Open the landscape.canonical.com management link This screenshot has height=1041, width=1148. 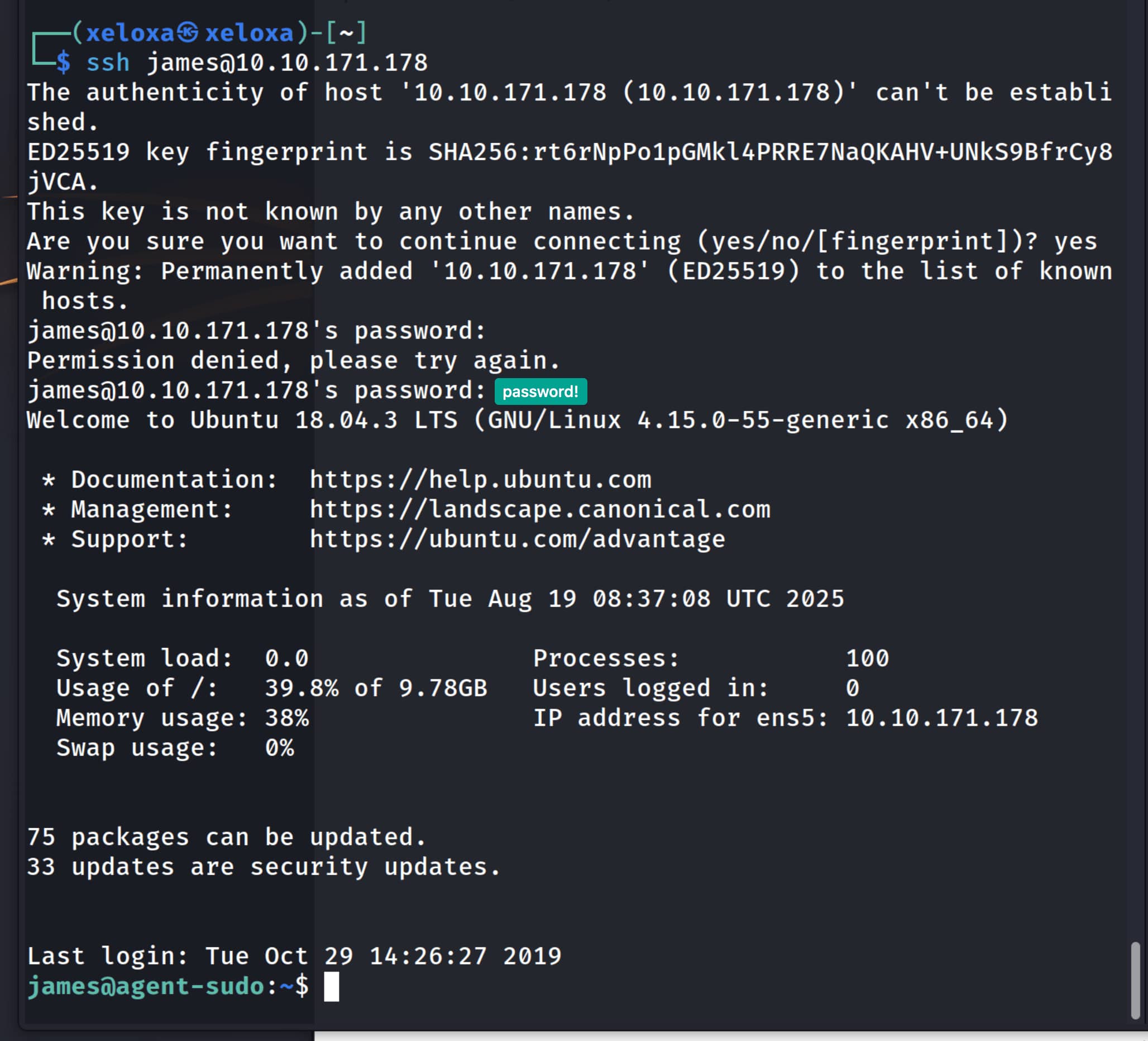pyautogui.click(x=539, y=510)
